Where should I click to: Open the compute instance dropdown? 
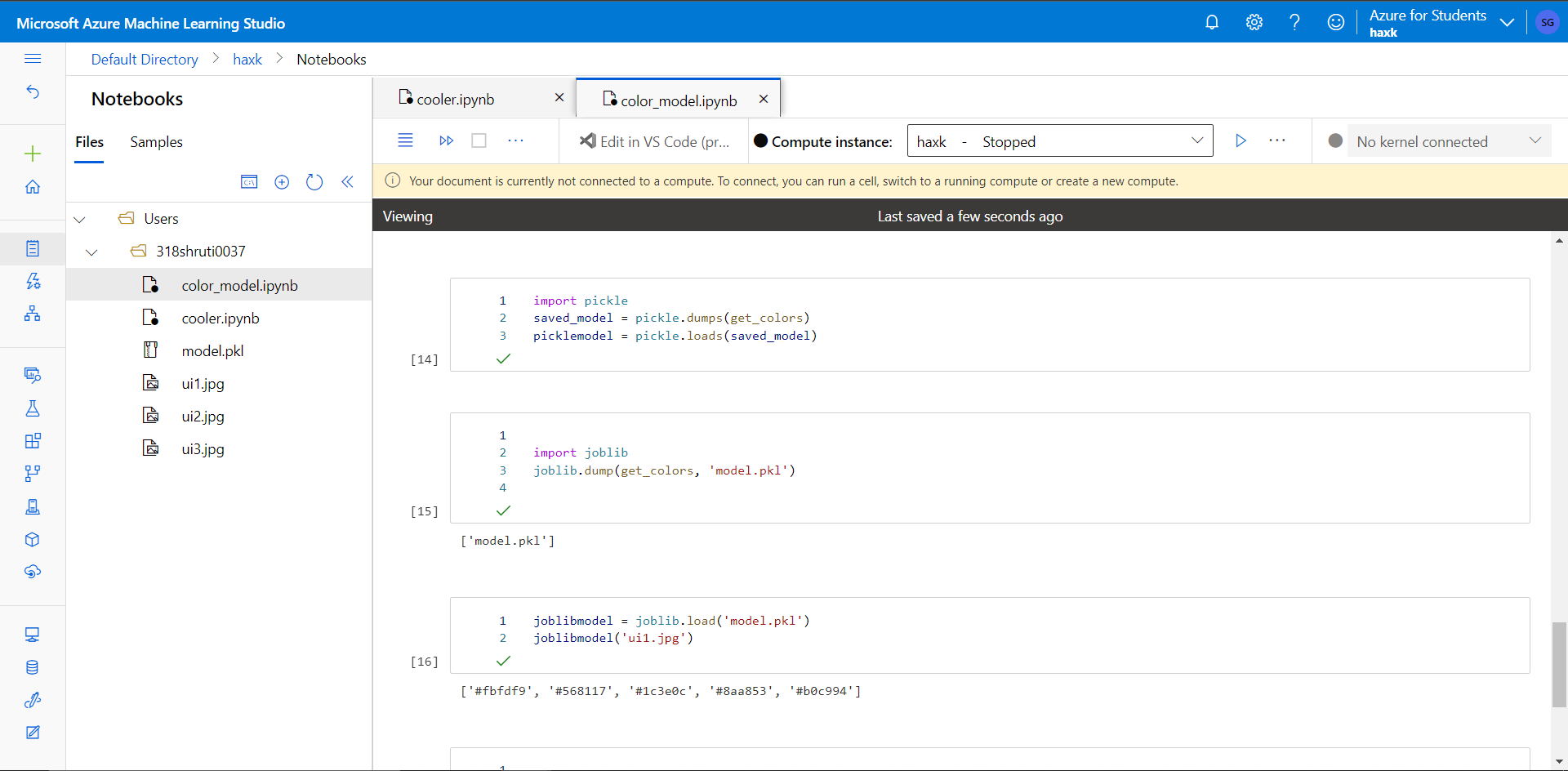coord(1060,140)
